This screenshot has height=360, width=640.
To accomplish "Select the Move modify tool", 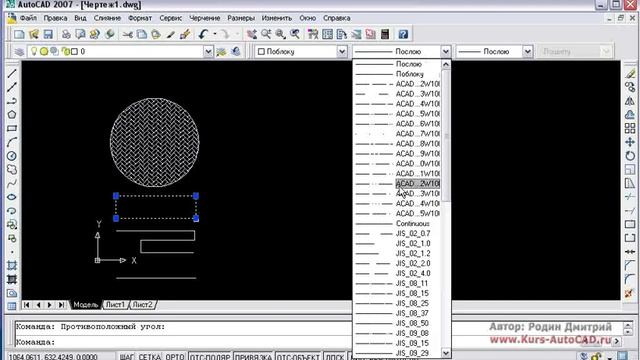I will coord(630,142).
